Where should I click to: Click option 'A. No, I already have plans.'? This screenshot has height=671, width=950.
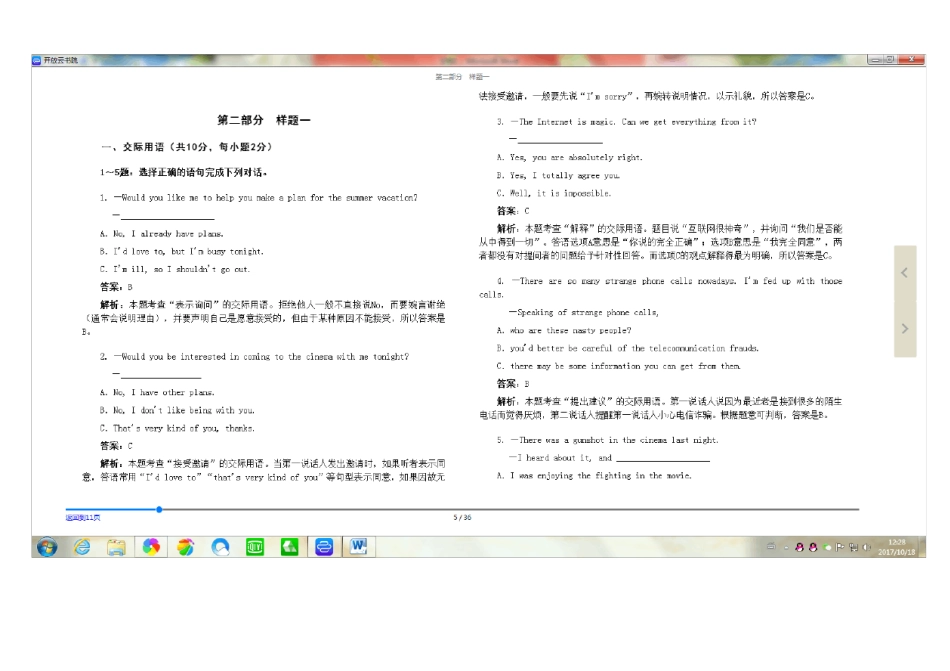tap(162, 234)
